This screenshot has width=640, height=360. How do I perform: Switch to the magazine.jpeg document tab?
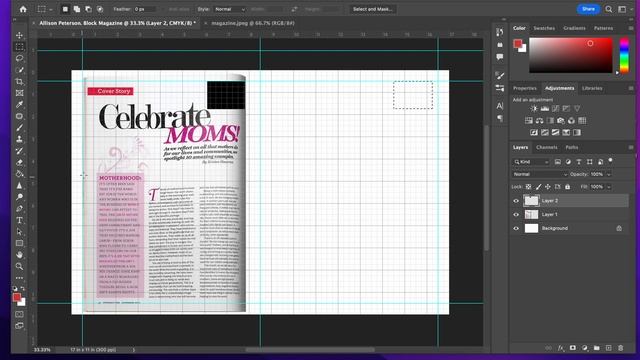click(x=253, y=23)
